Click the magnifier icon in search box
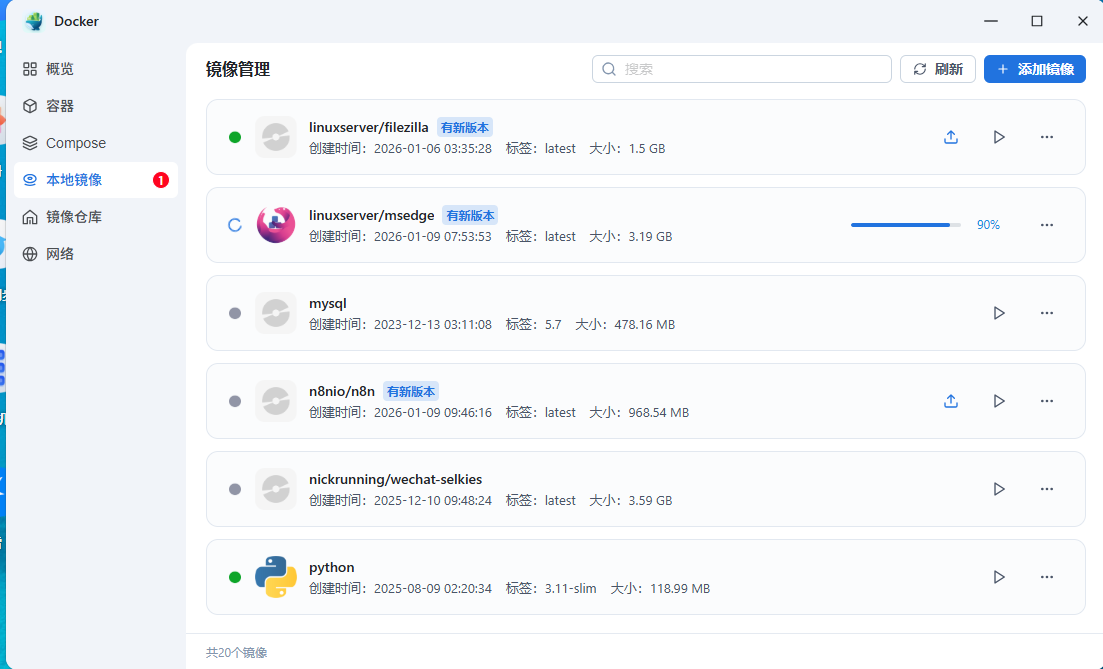The width and height of the screenshot is (1103, 669). pyautogui.click(x=609, y=69)
